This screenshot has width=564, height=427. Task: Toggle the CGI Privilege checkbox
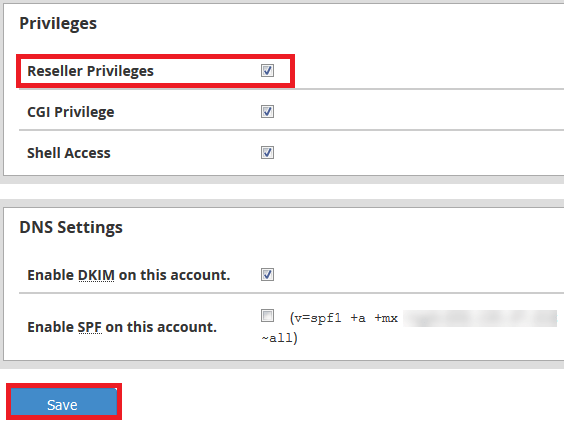267,112
